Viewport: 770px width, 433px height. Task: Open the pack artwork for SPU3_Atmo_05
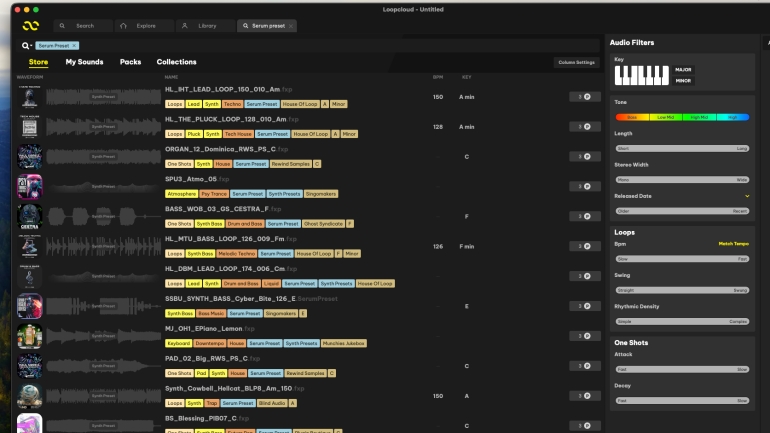(29, 187)
